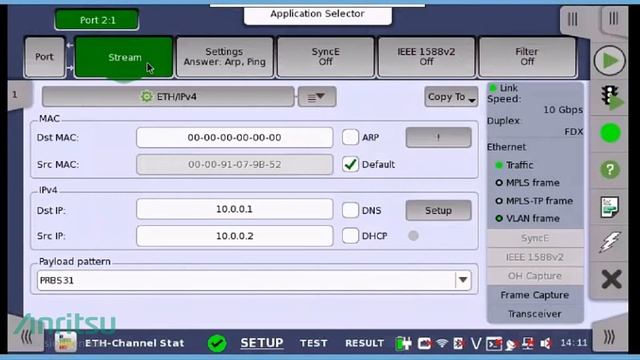The height and width of the screenshot is (360, 640).
Task: Click the green checkmark status icon
Action: pos(217,343)
